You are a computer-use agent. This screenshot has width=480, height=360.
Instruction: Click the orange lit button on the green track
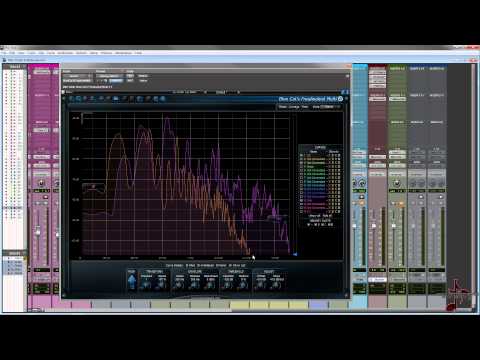click(x=401, y=203)
